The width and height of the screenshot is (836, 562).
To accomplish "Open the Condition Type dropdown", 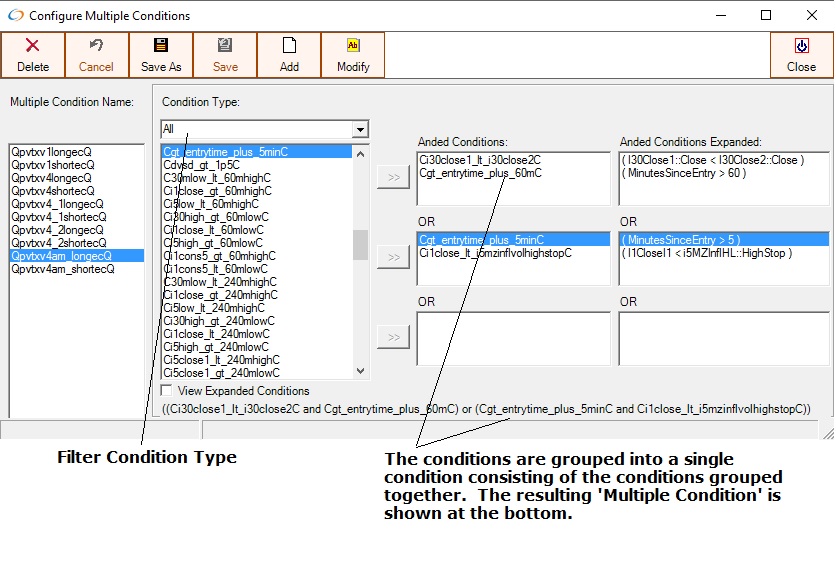I will click(x=360, y=129).
